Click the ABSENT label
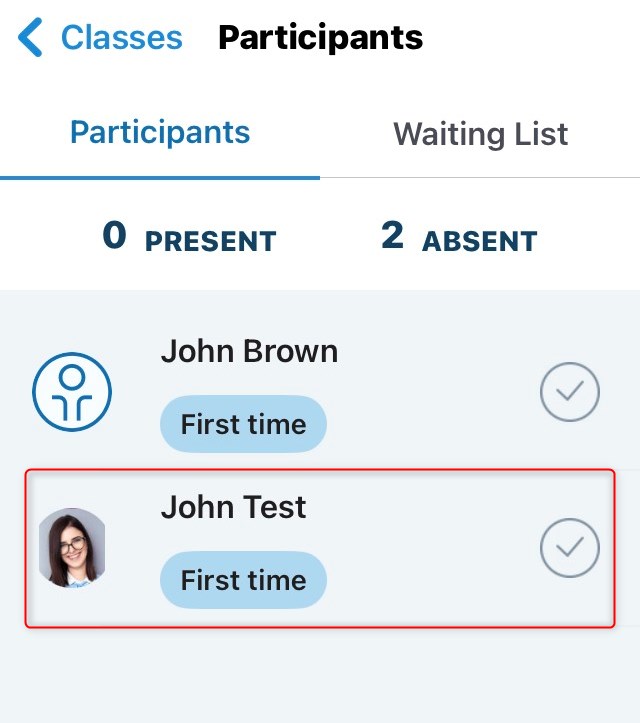 pyautogui.click(x=479, y=241)
